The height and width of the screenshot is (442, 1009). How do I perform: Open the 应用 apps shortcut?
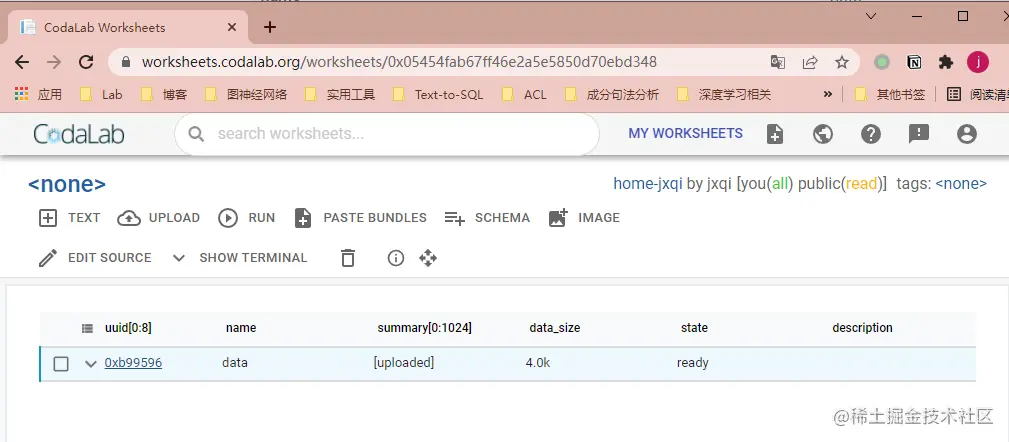pyautogui.click(x=38, y=95)
